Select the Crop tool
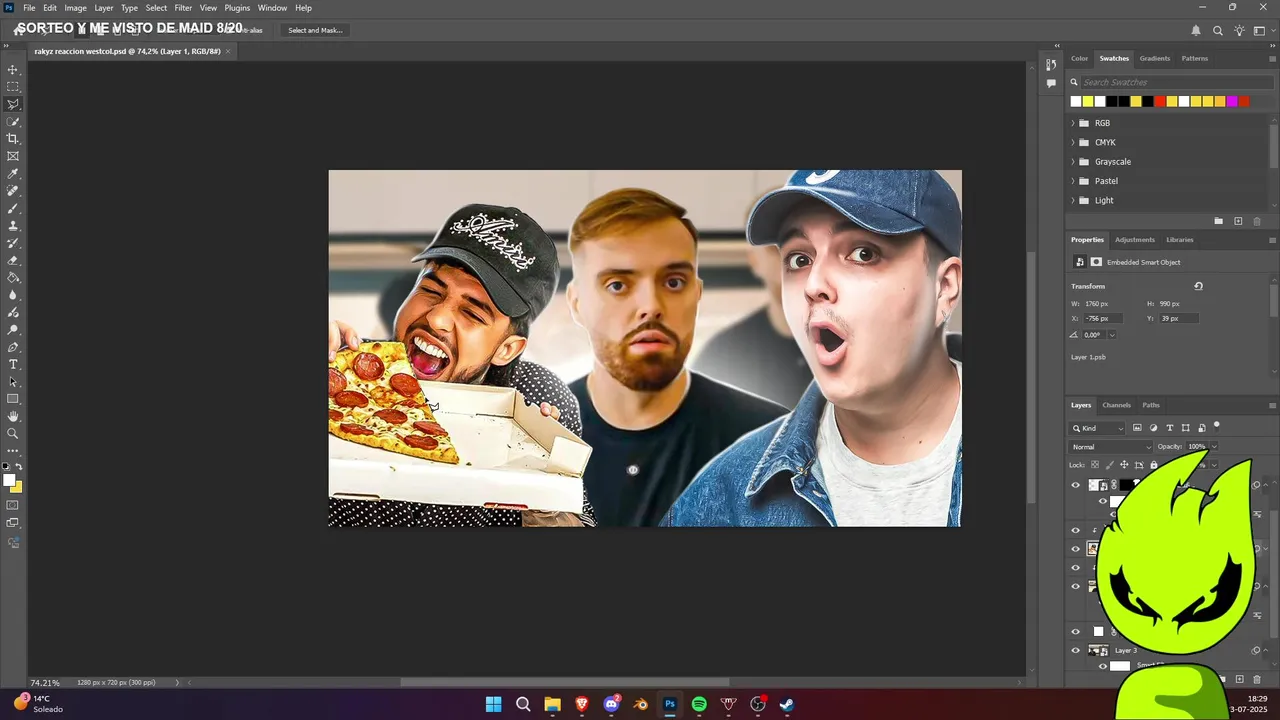Screen dimensions: 1280x720 pos(13,139)
